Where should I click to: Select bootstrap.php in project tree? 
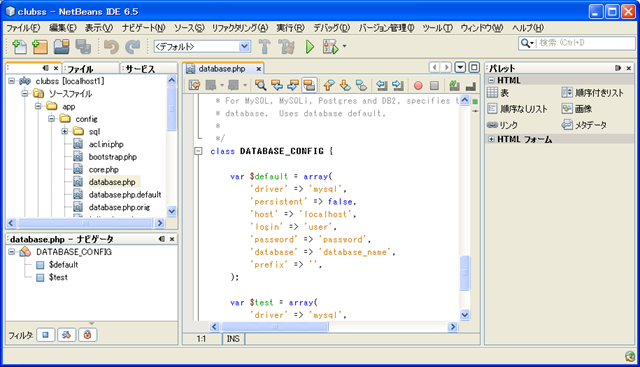[x=113, y=157]
